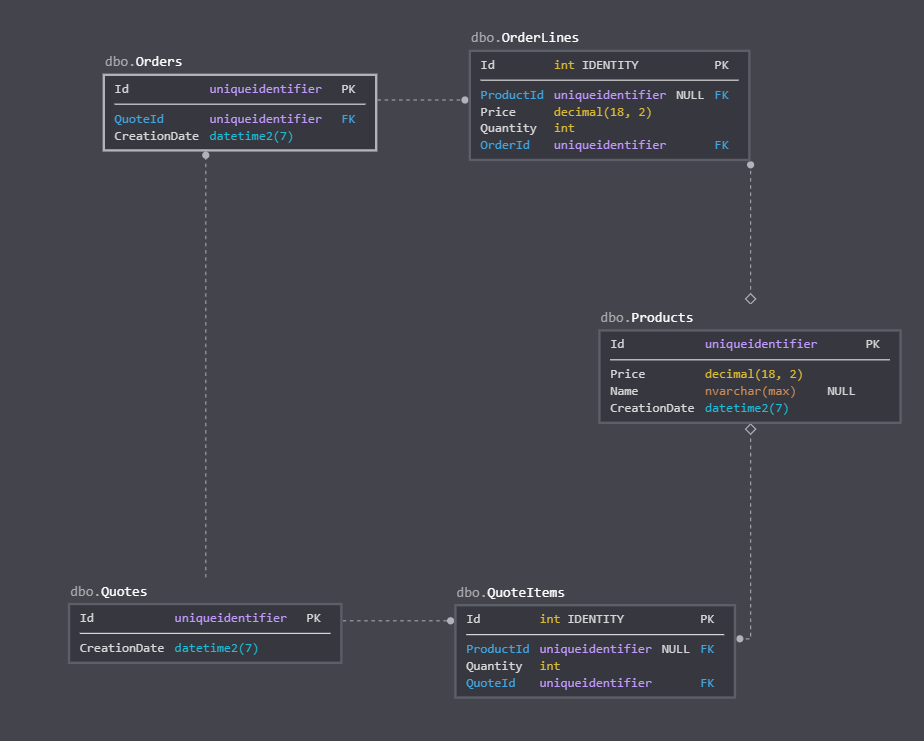Toggle the NULL marker on Name in Products

[x=841, y=391]
